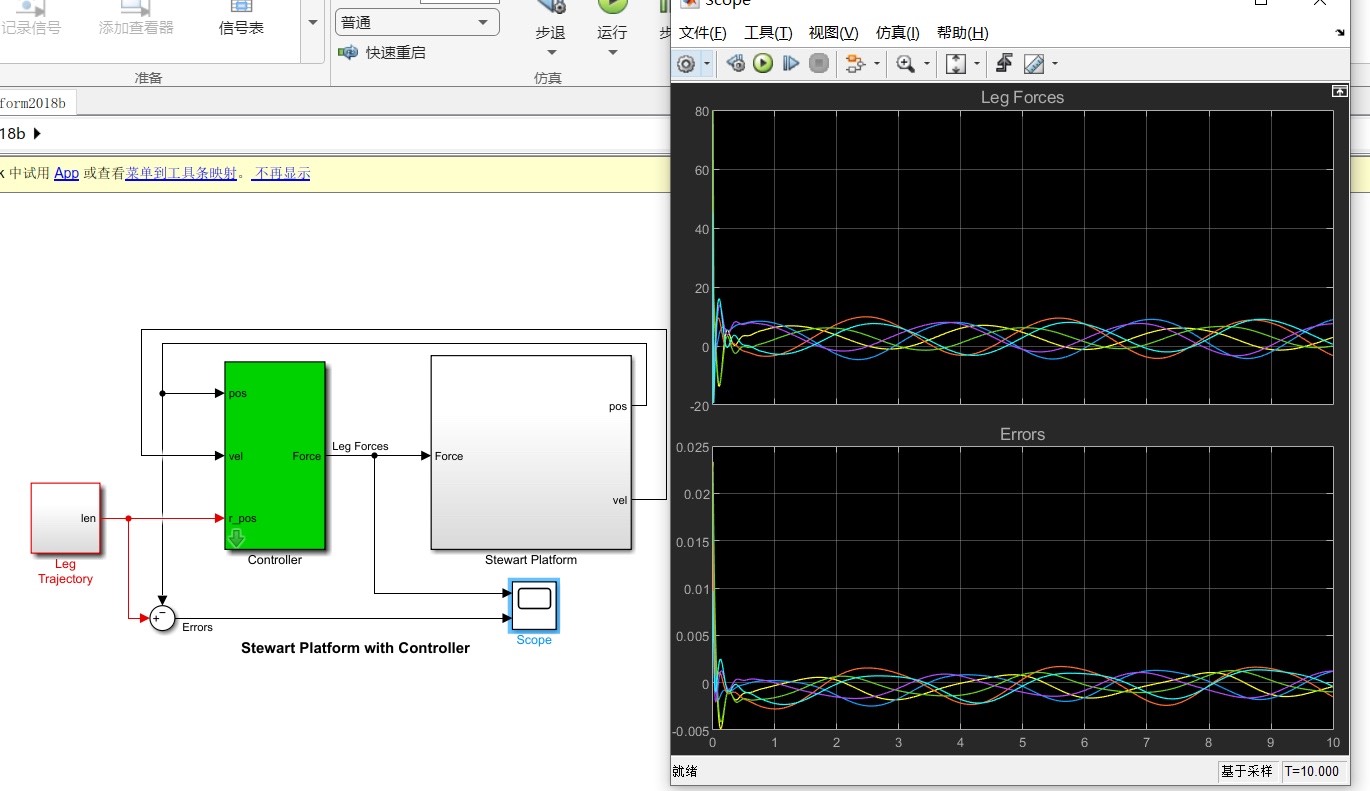Open the App link in yellow banner
The image size is (1370, 791).
coord(66,173)
